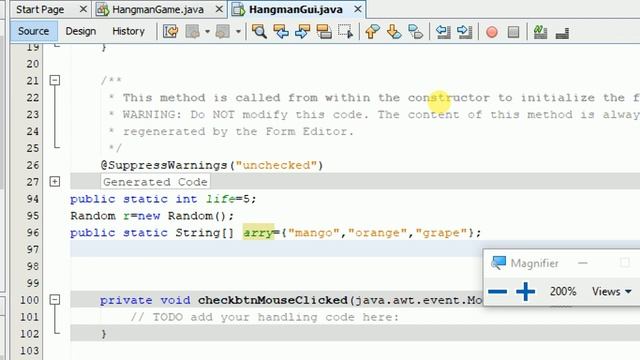Click the highlighted arry variable name
The height and width of the screenshot is (360, 640).
pos(258,233)
